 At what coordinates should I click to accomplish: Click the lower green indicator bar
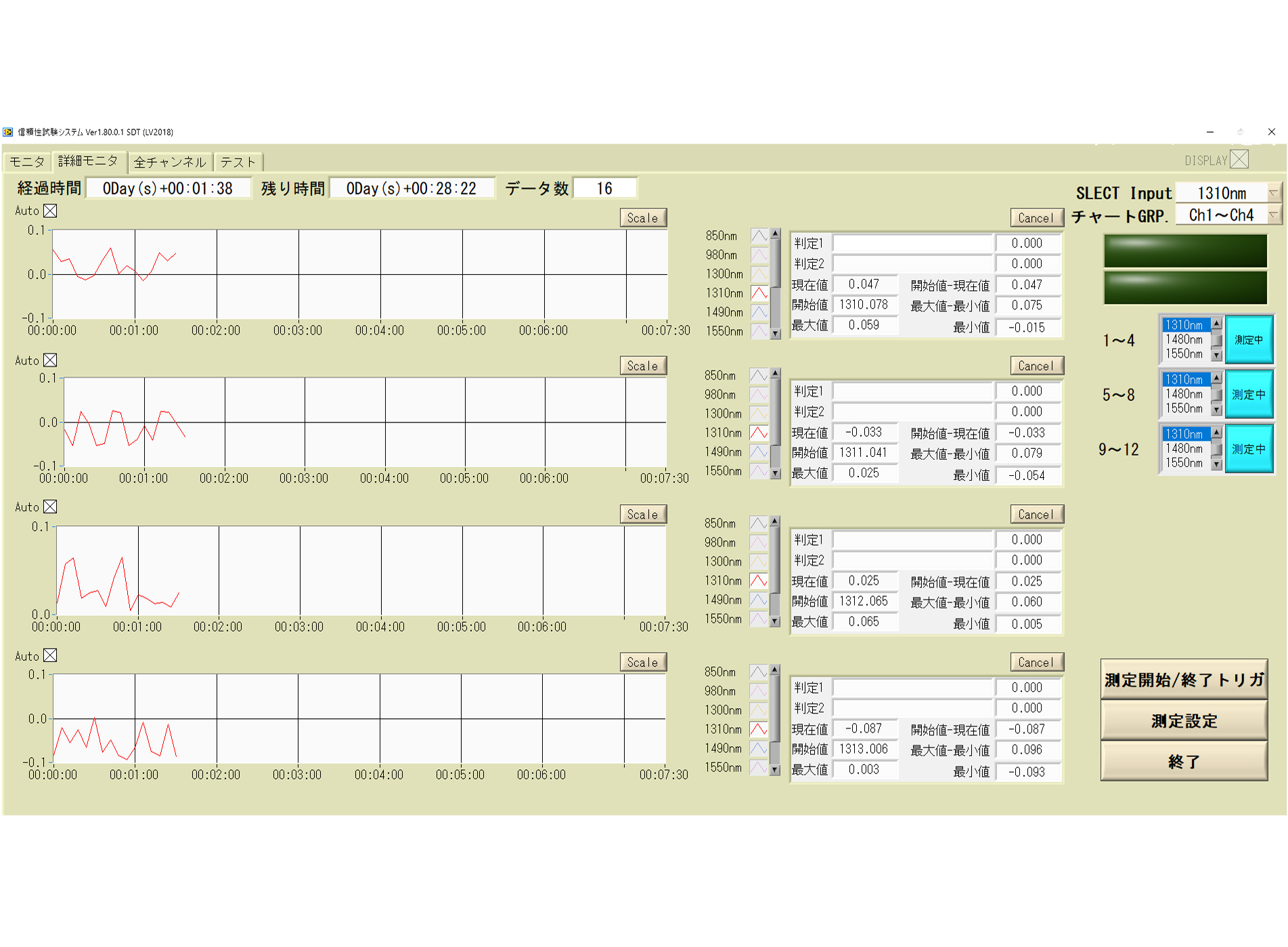[x=1185, y=288]
